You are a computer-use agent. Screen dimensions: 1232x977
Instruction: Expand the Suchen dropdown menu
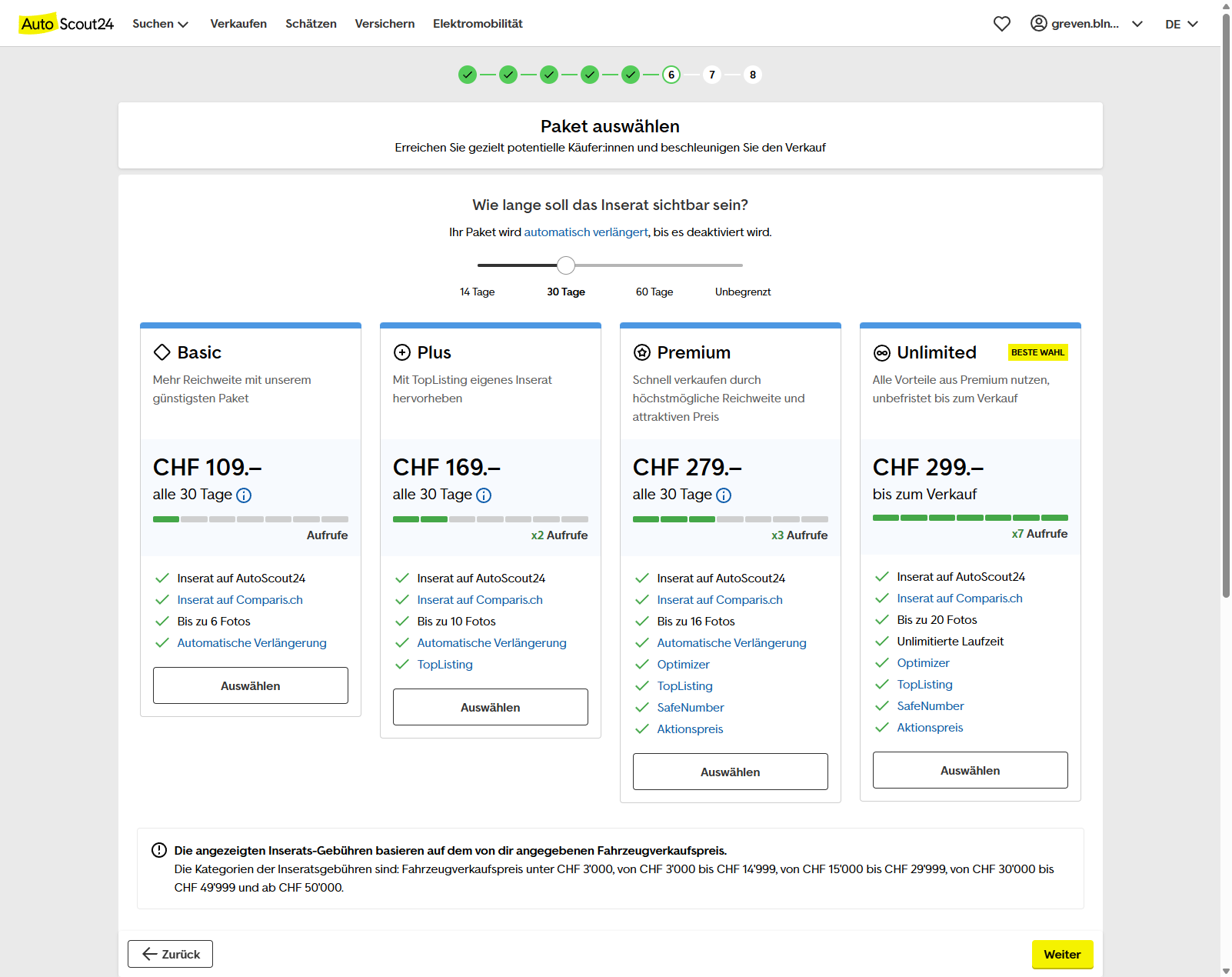pyautogui.click(x=161, y=24)
